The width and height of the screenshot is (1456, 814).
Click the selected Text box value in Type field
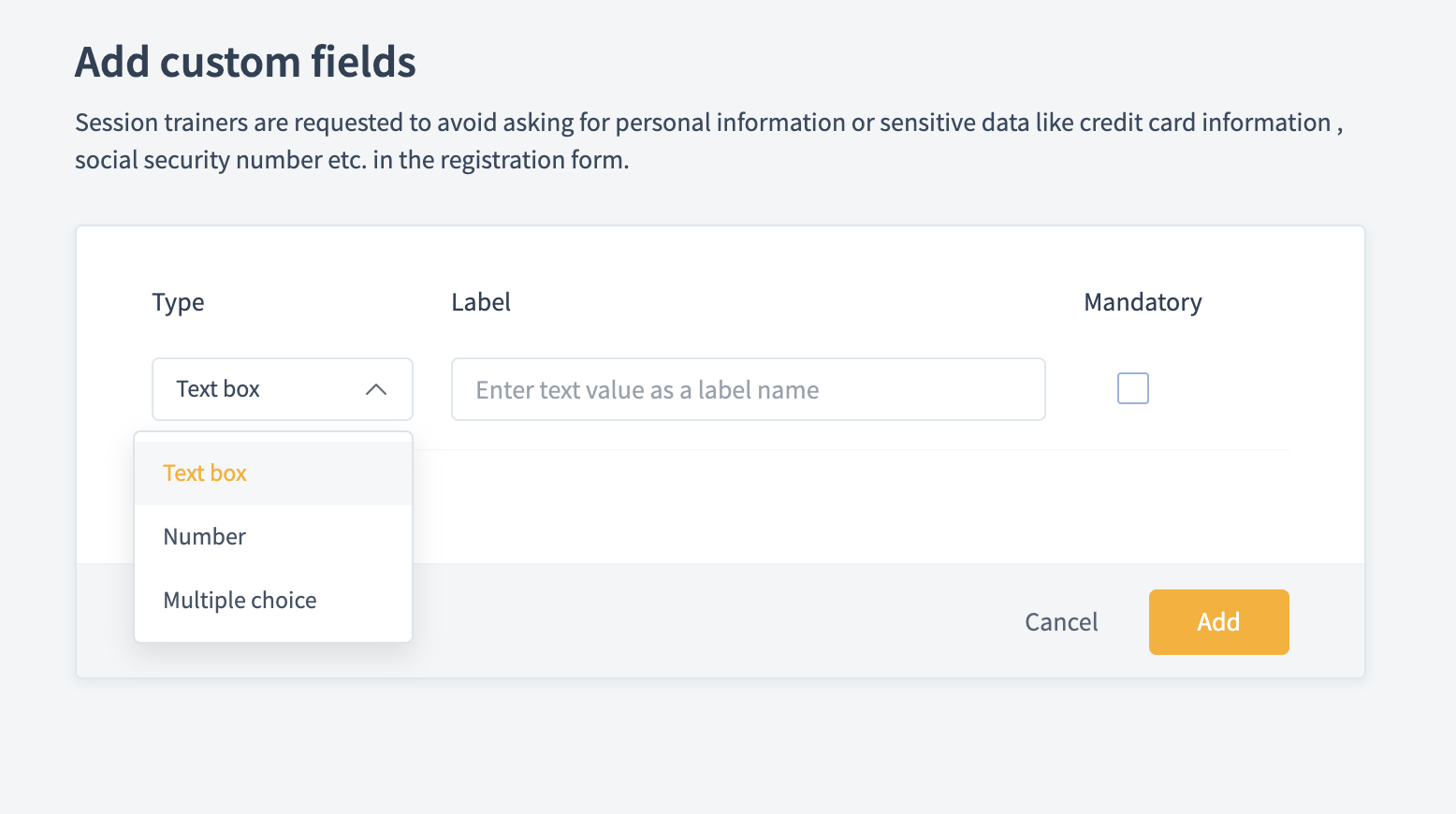tap(218, 389)
